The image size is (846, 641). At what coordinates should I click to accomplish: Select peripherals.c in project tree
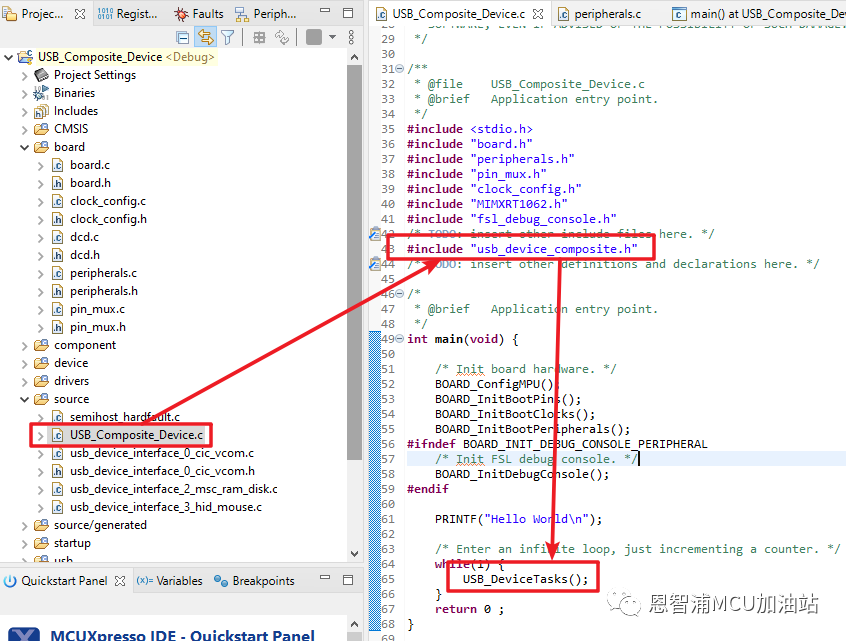[103, 273]
